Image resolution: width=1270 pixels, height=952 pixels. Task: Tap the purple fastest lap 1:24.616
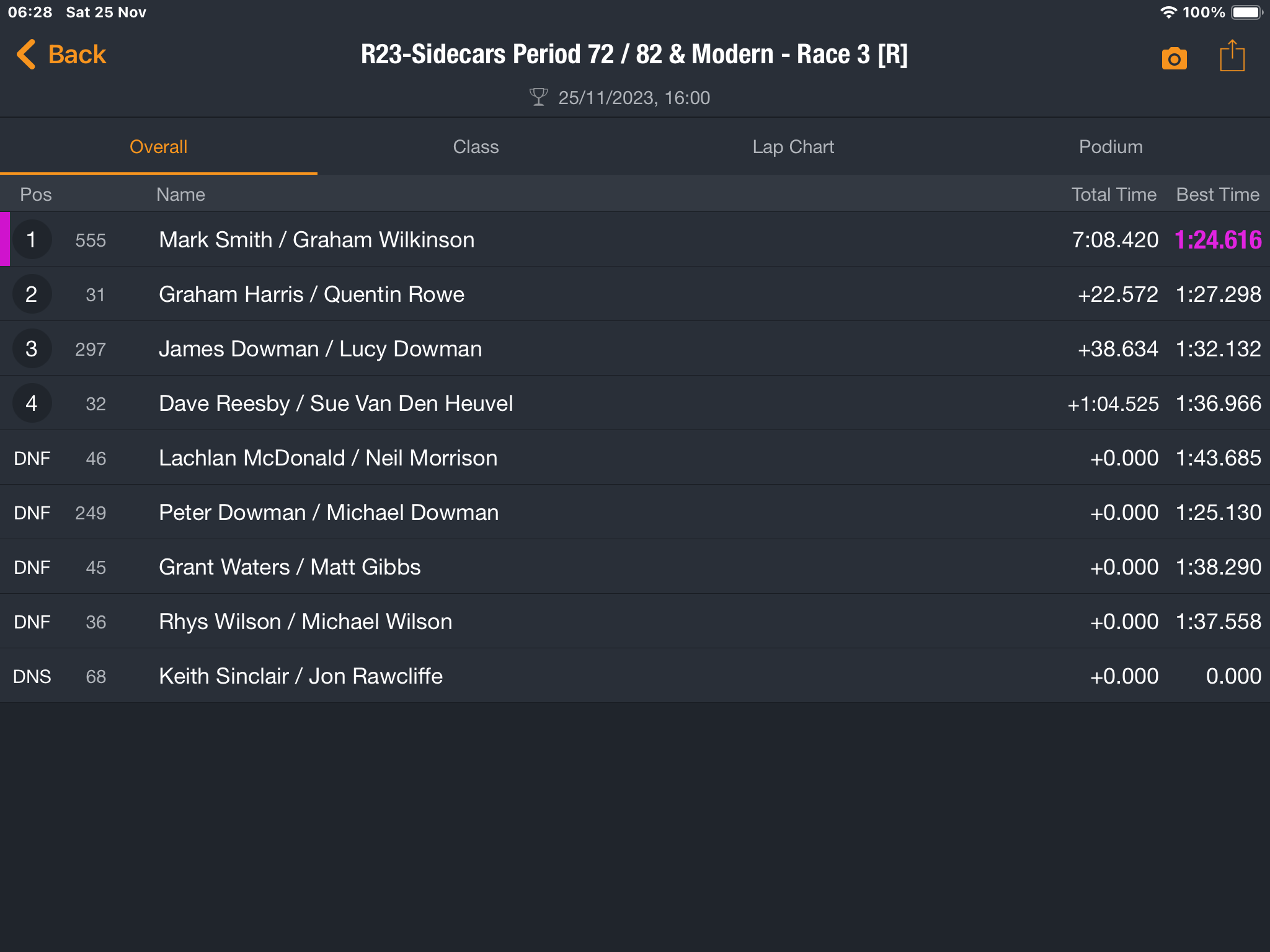(1218, 240)
